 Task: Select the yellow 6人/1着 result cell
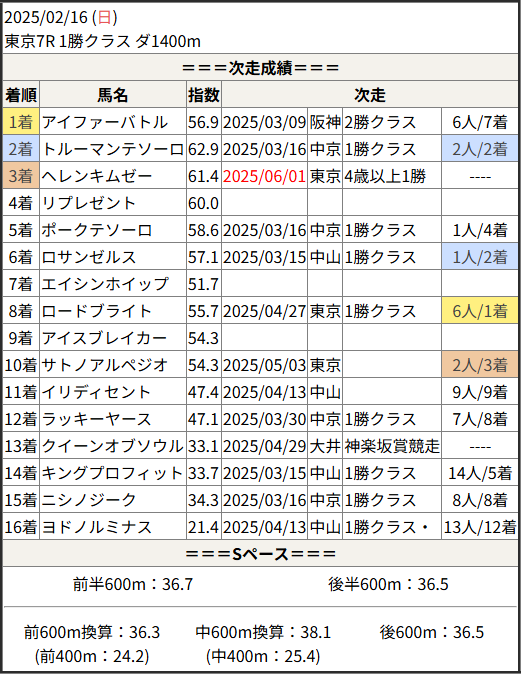(x=480, y=311)
